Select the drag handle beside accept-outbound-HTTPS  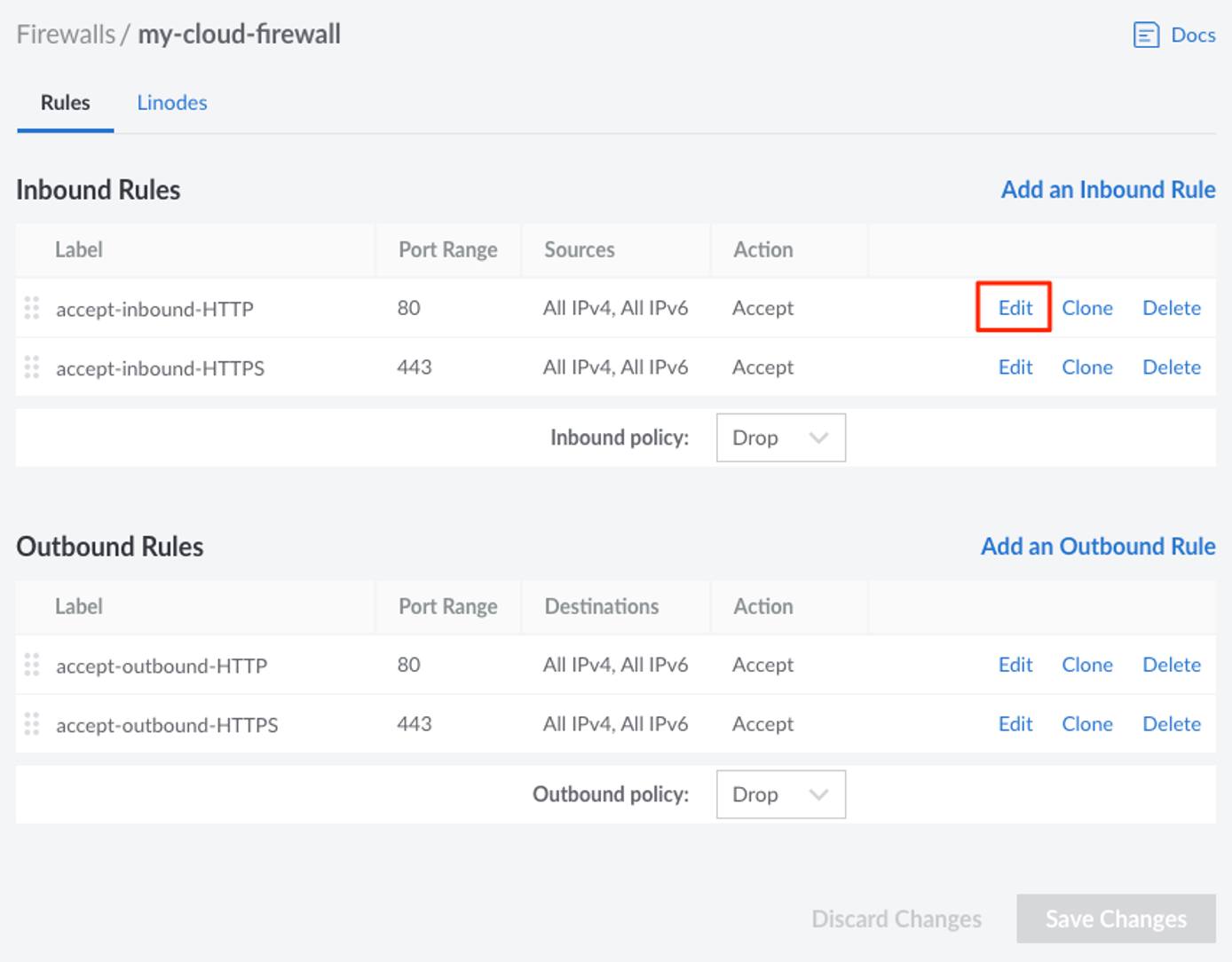32,724
